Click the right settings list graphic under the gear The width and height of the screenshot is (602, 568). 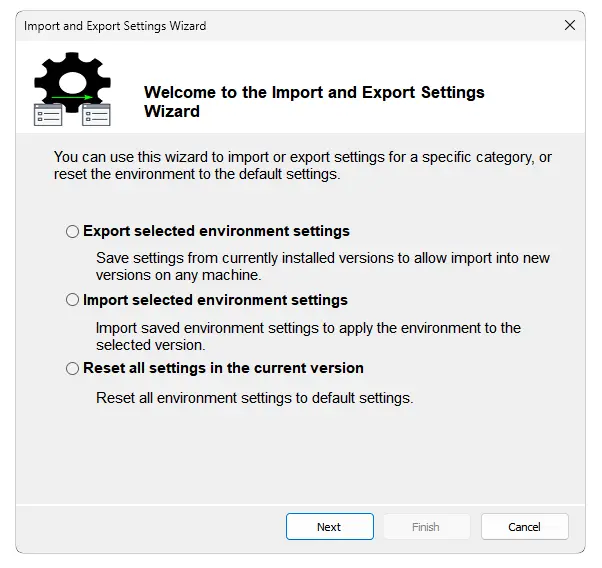pos(97,115)
